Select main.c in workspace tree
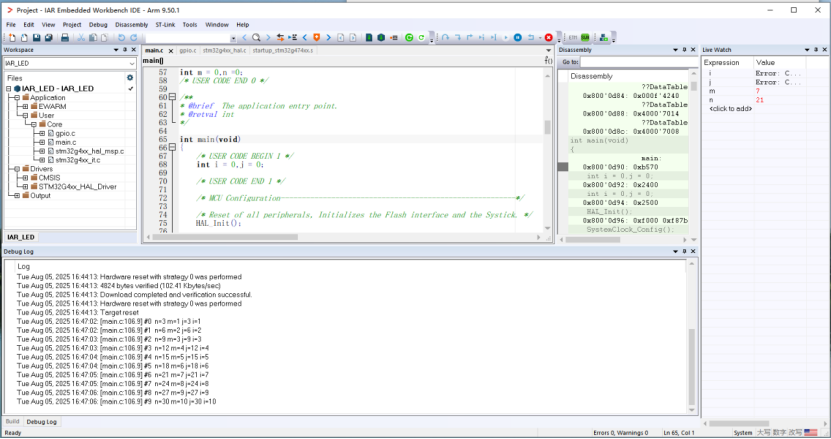 point(65,142)
